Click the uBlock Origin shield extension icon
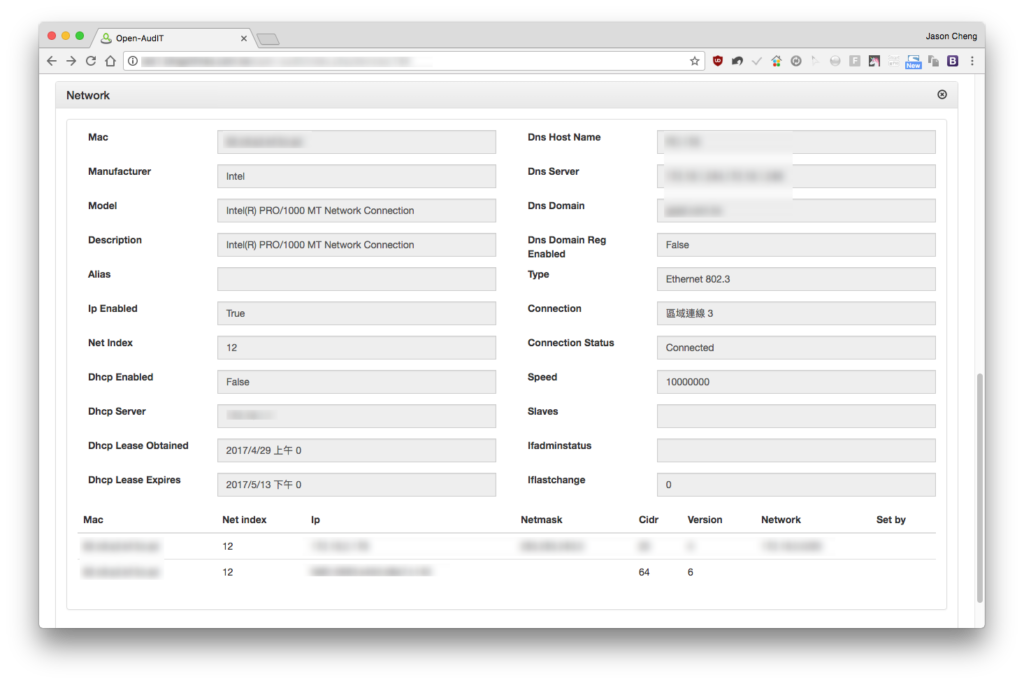The width and height of the screenshot is (1024, 684). [718, 61]
